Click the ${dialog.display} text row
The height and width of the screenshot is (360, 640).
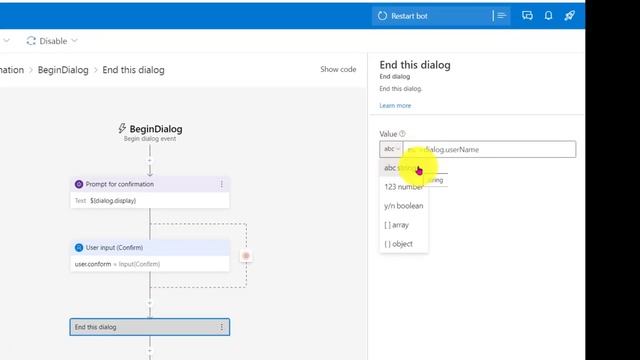[150, 201]
